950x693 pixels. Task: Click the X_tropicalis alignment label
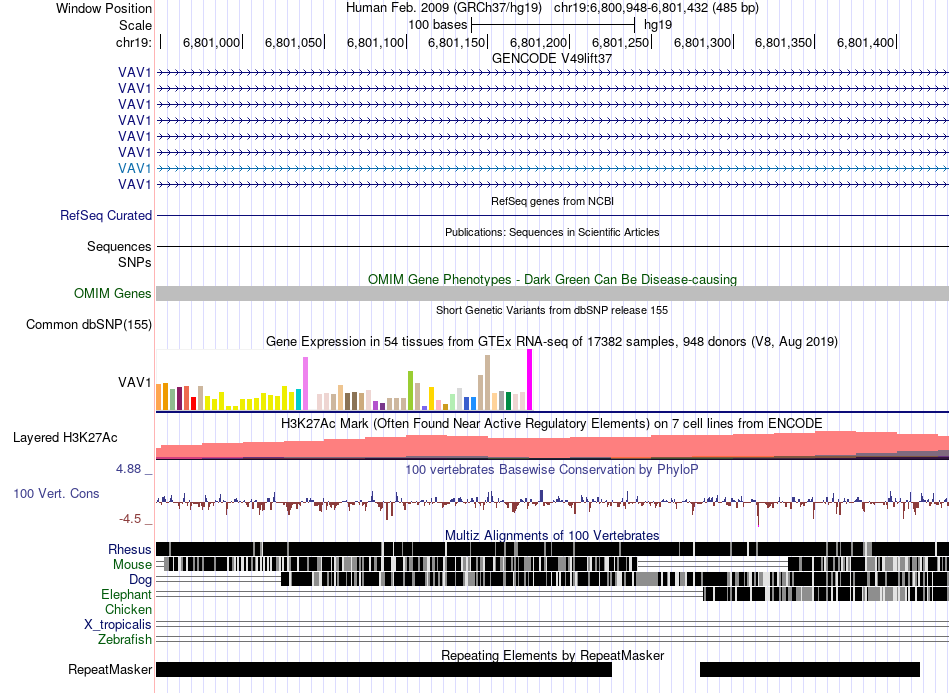(118, 625)
